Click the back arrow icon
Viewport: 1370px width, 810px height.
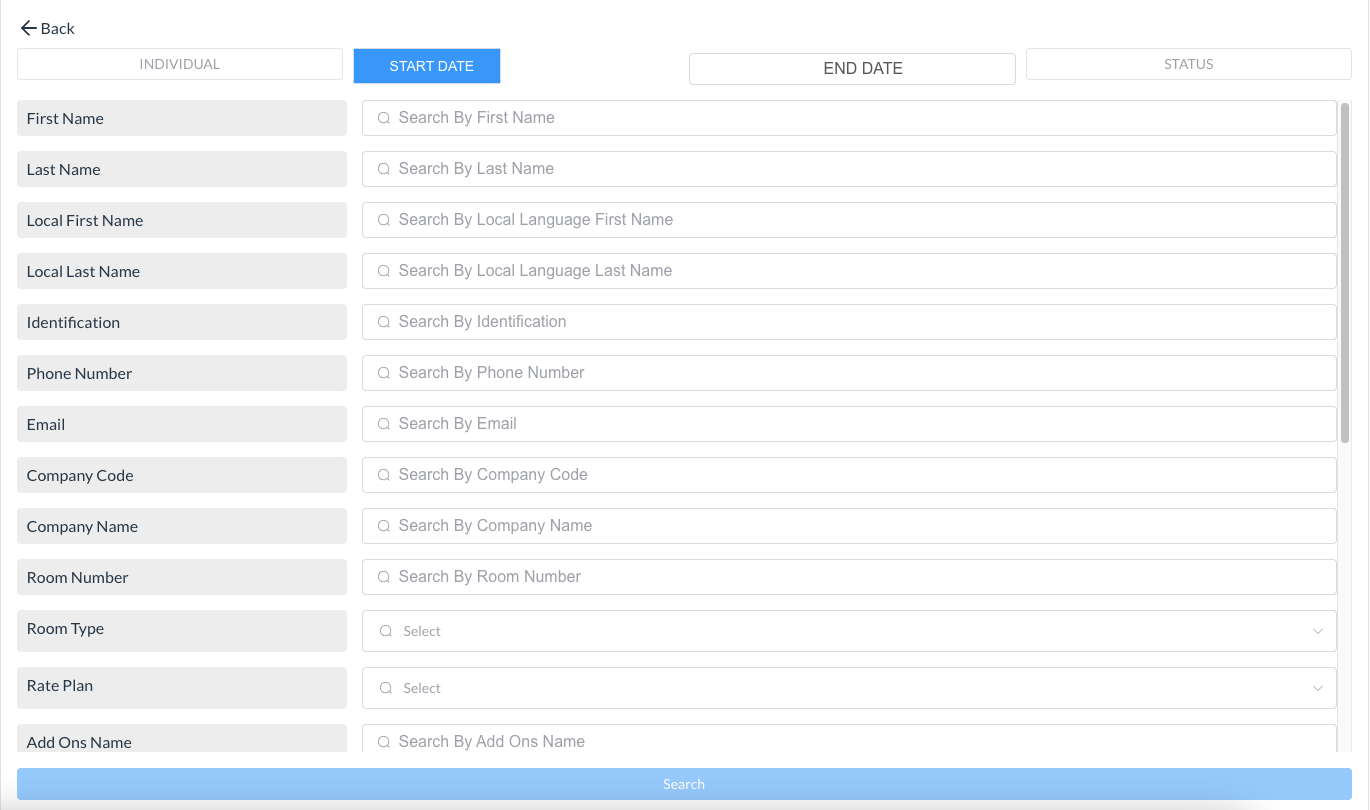click(28, 28)
